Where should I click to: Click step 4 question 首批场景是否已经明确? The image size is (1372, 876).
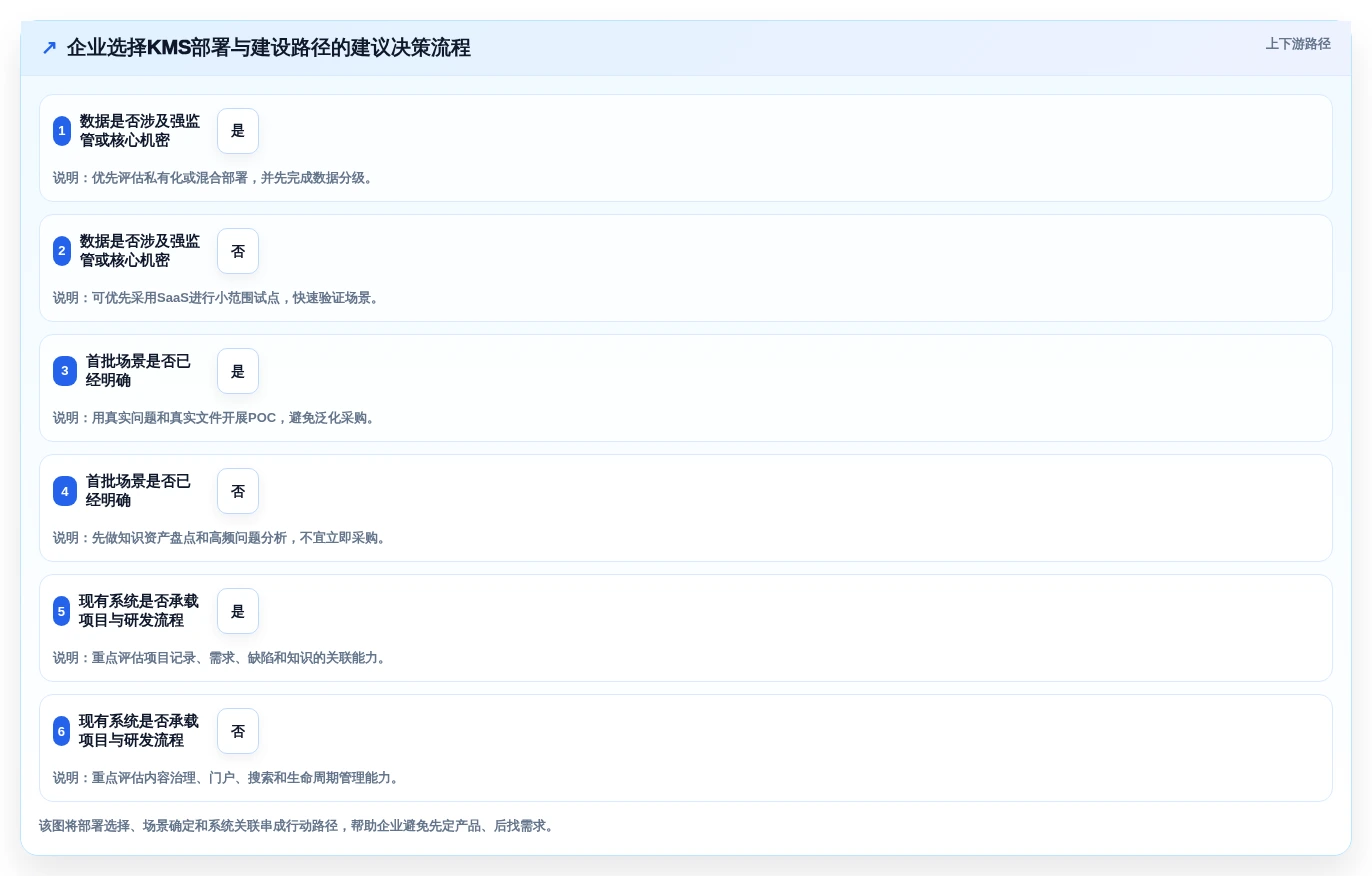pos(138,491)
